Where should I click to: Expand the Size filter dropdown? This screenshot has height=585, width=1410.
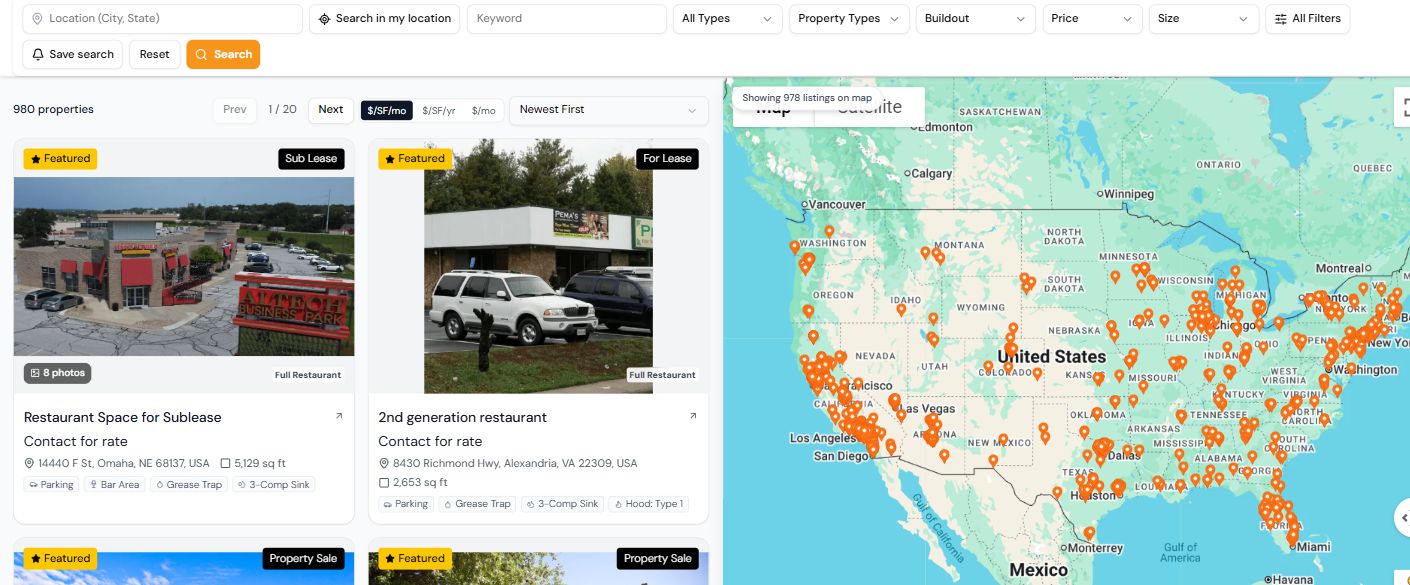[1203, 19]
